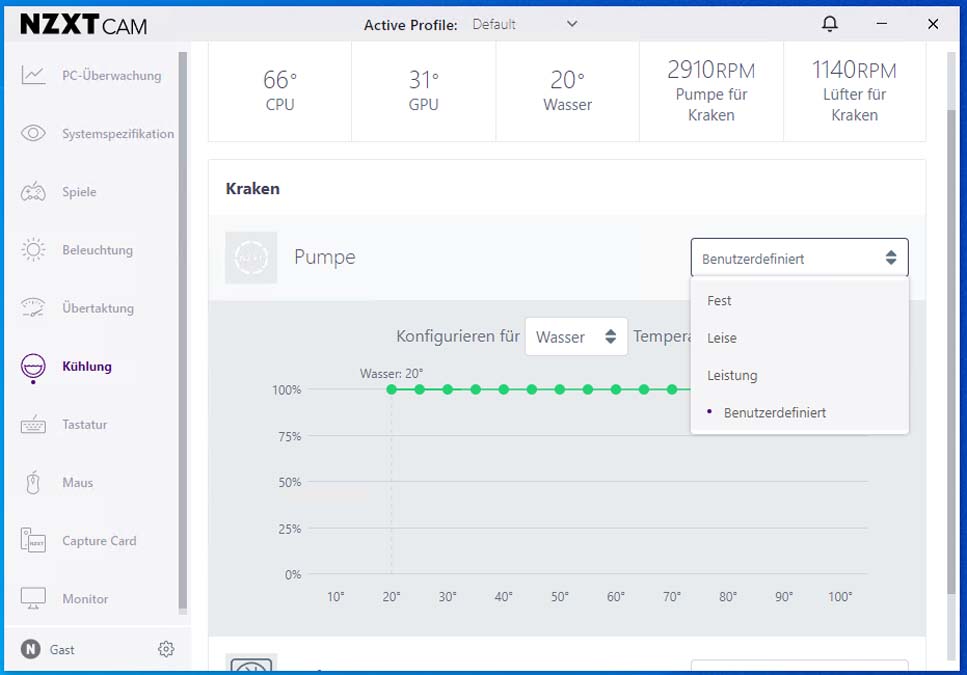Click the curve point at 40 degrees
This screenshot has height=675, width=967.
coord(503,390)
